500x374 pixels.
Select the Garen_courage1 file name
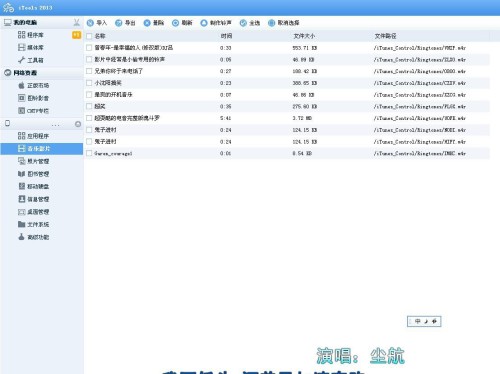(x=113, y=153)
